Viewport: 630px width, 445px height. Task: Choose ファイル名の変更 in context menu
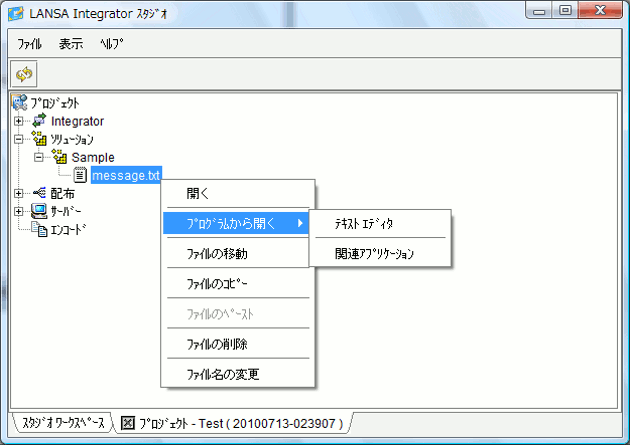tap(238, 374)
